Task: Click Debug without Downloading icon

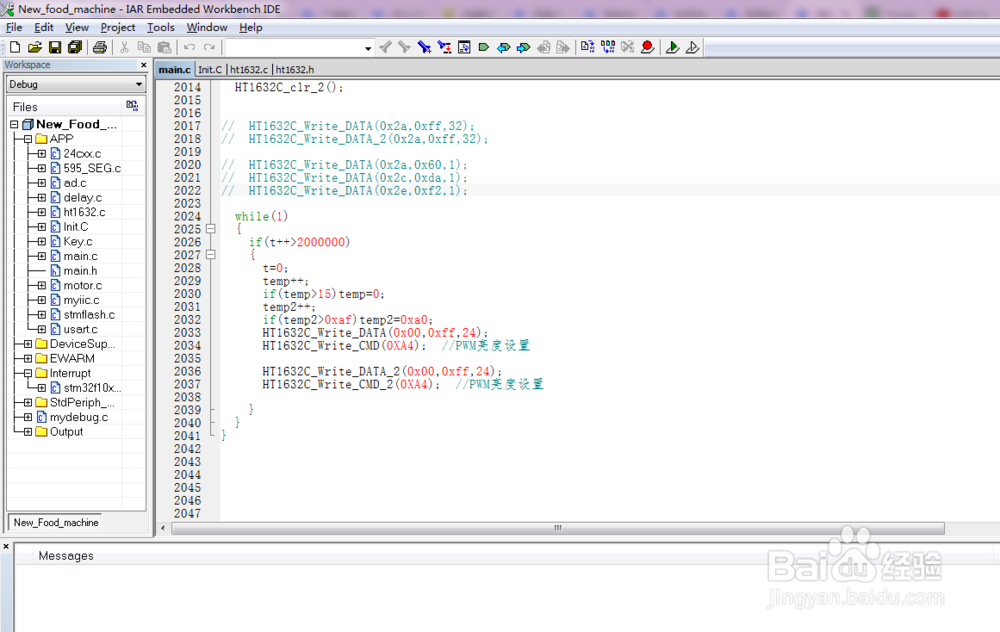Action: pos(692,47)
